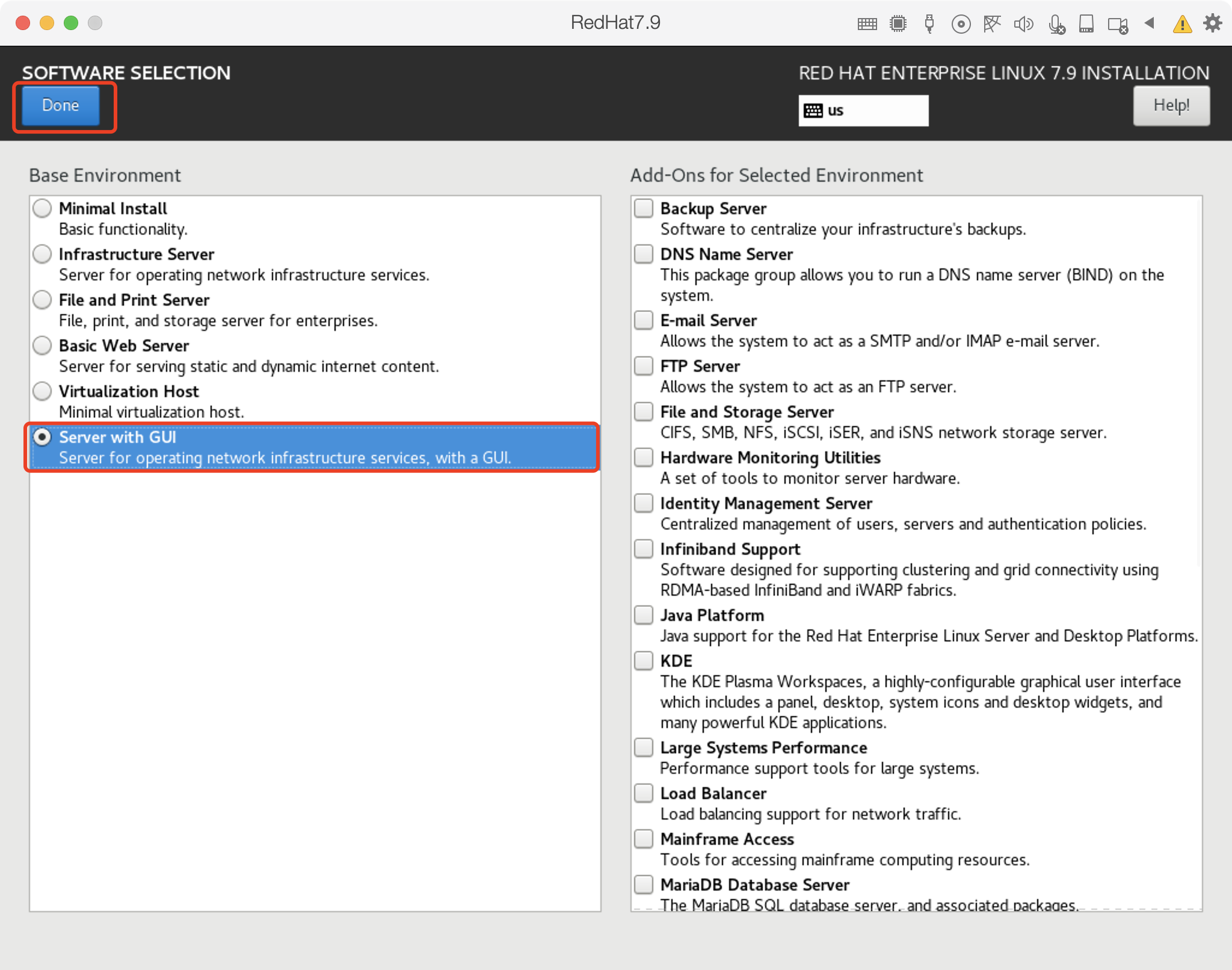Click the speaker sound icon
The width and height of the screenshot is (1232, 970).
1023,23
